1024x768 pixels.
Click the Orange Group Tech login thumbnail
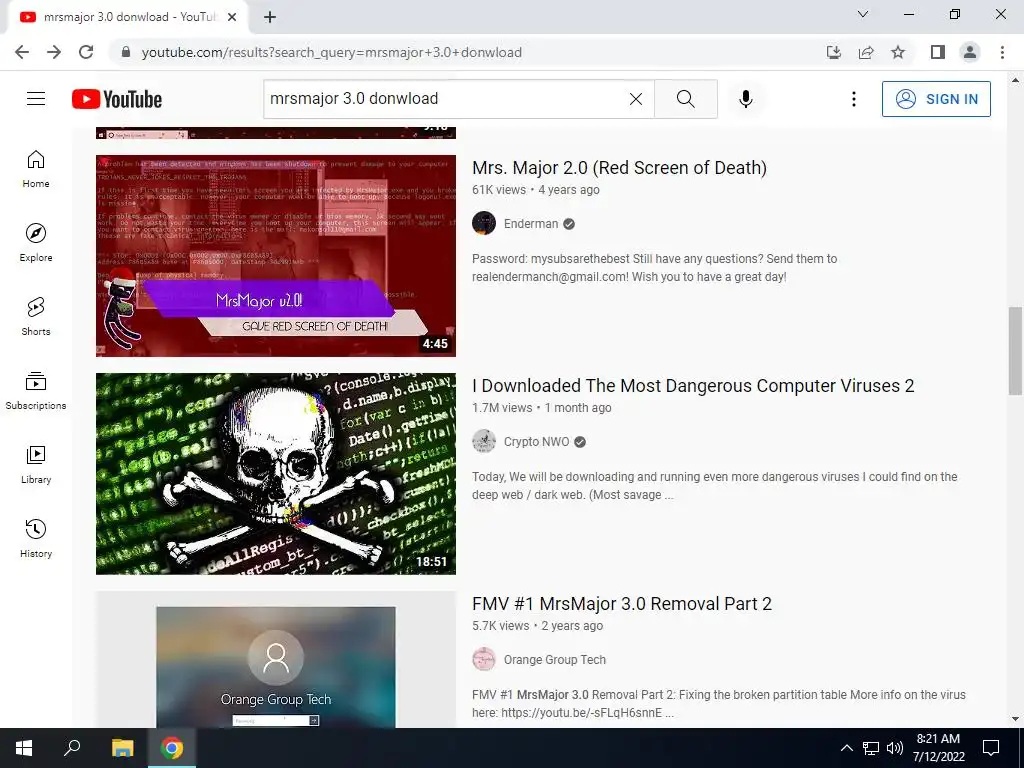coord(276,660)
